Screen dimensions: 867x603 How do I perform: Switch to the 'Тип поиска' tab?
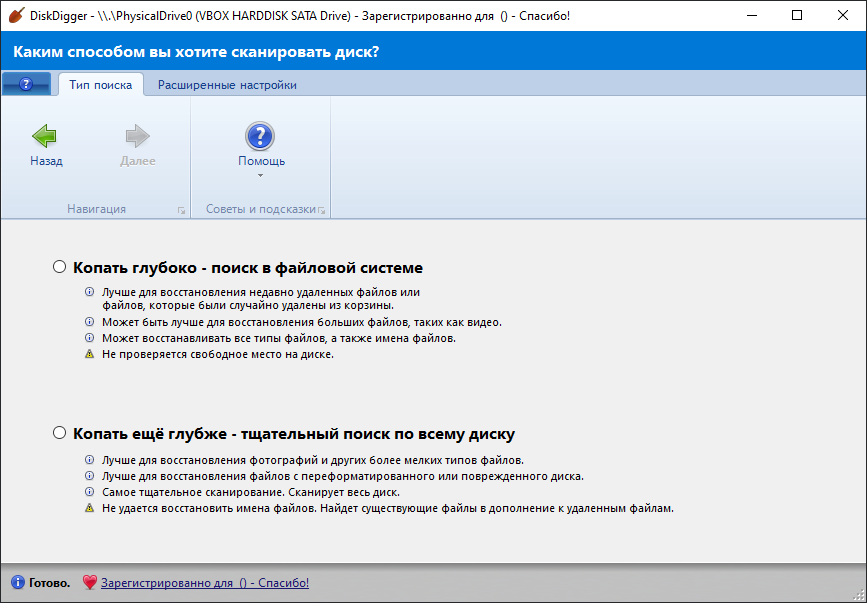tap(100, 85)
